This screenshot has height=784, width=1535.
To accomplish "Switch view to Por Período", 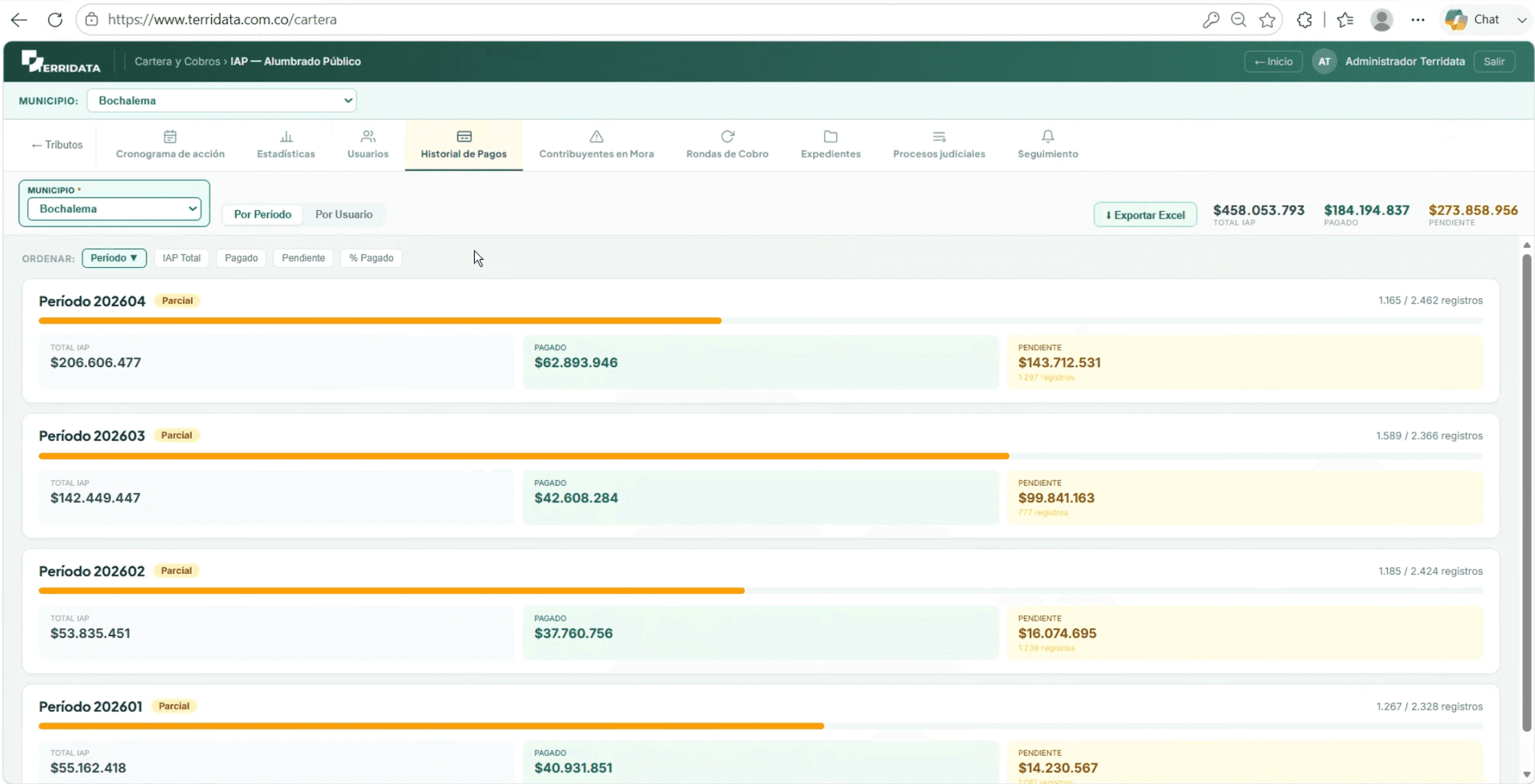I will (x=262, y=214).
